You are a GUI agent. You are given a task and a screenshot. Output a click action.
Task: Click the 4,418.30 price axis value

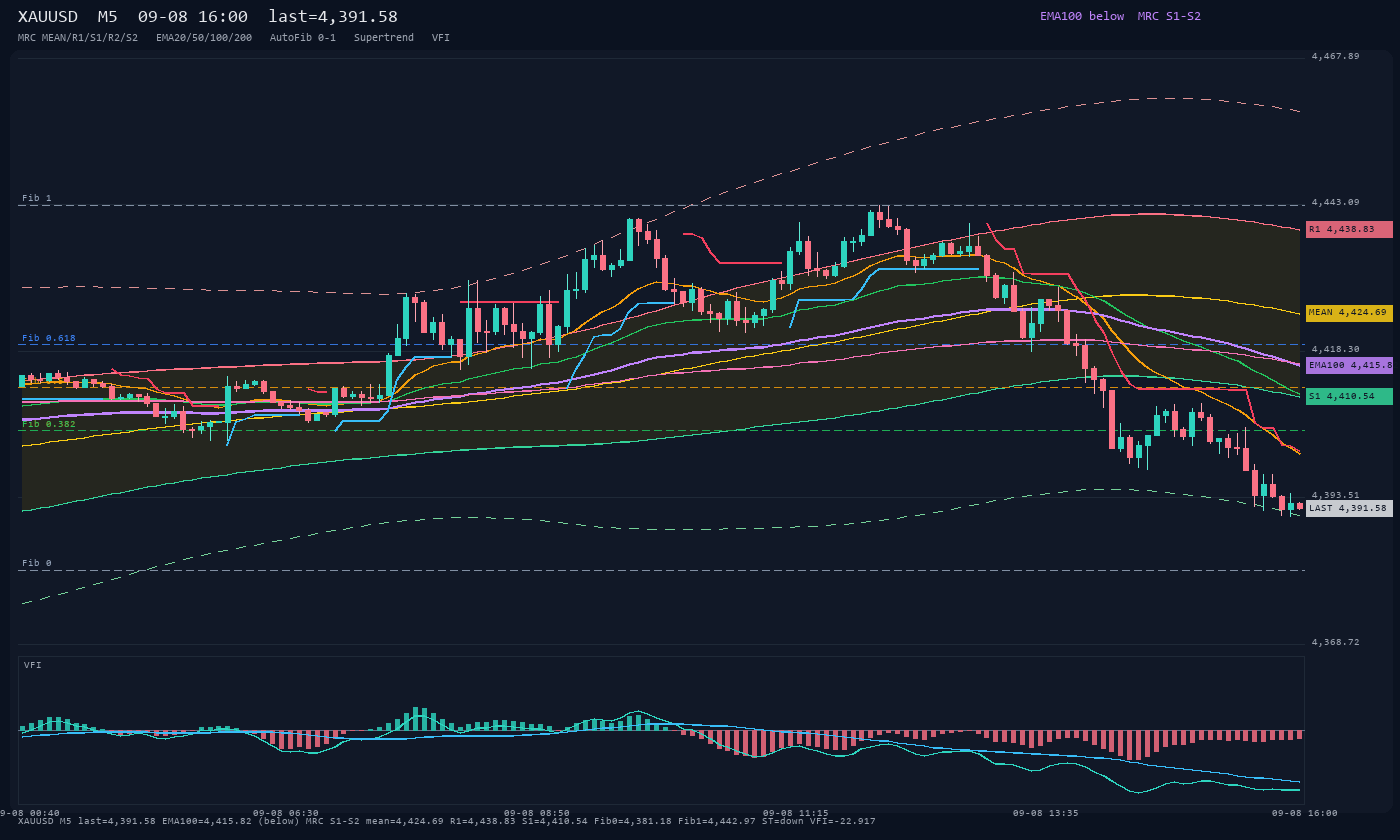coord(1335,349)
